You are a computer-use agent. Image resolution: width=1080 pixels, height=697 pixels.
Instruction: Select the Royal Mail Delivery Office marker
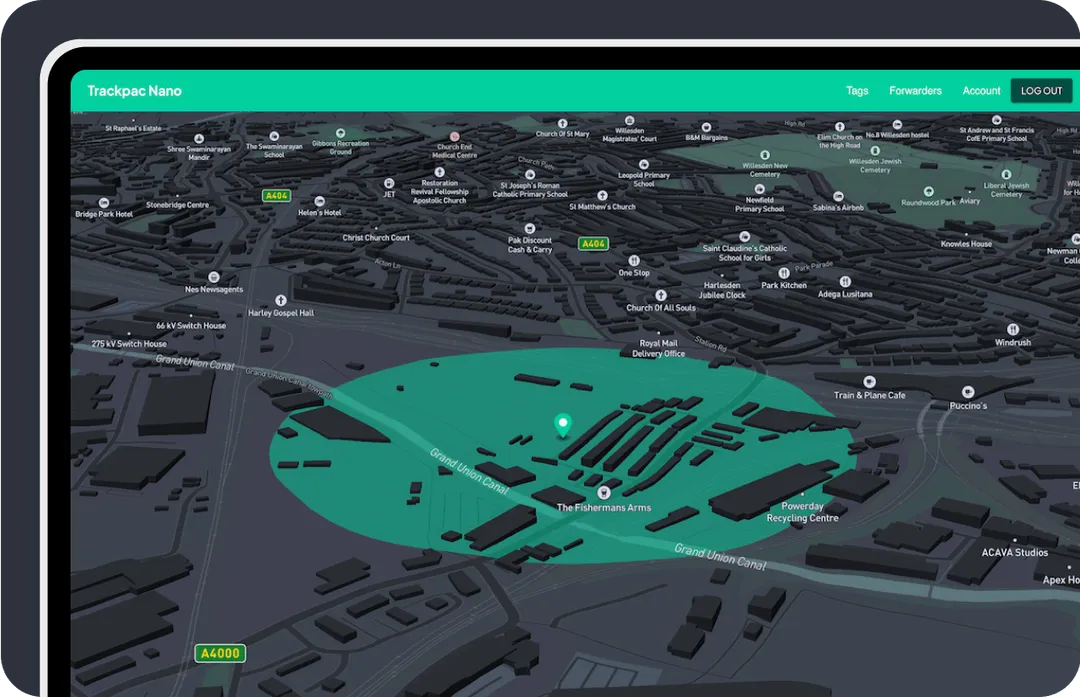[658, 332]
